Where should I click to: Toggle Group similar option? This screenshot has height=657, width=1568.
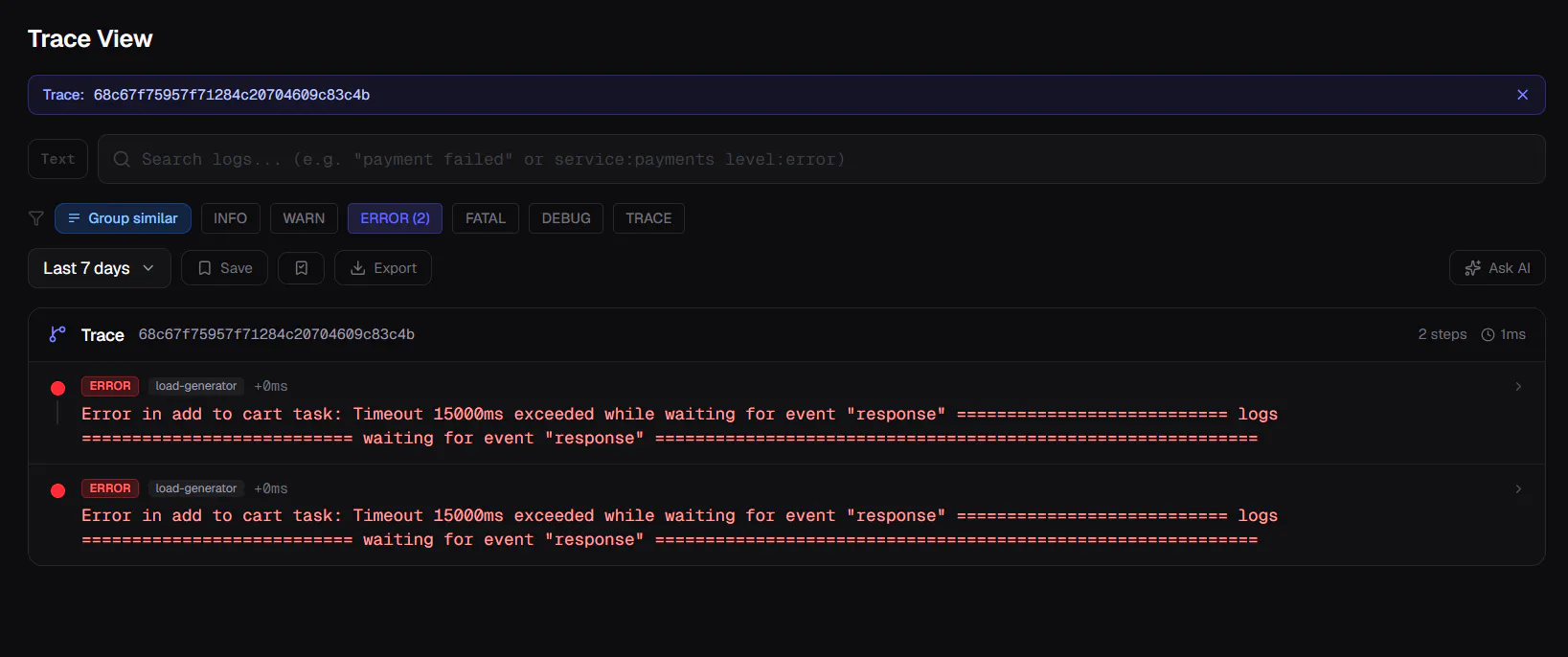coord(123,218)
